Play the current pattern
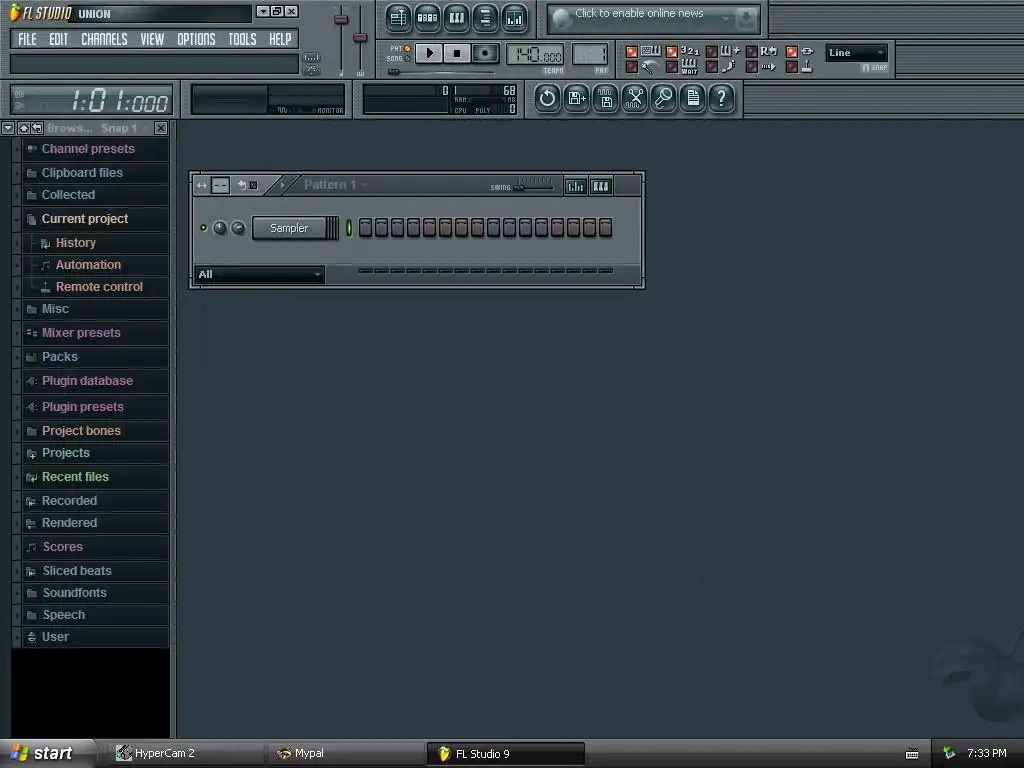The height and width of the screenshot is (768, 1024). 429,53
